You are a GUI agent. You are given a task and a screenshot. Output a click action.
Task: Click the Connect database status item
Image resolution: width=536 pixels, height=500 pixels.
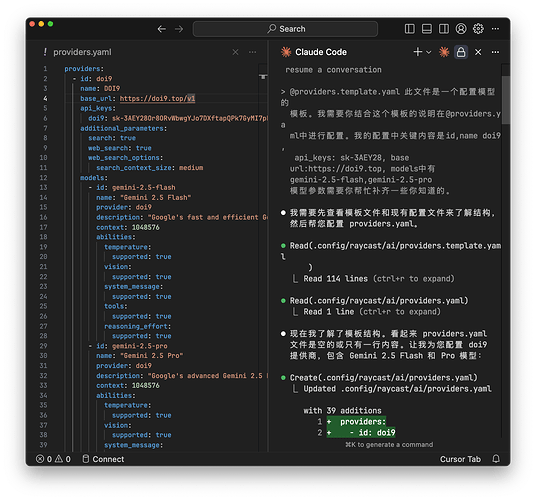(x=103, y=459)
